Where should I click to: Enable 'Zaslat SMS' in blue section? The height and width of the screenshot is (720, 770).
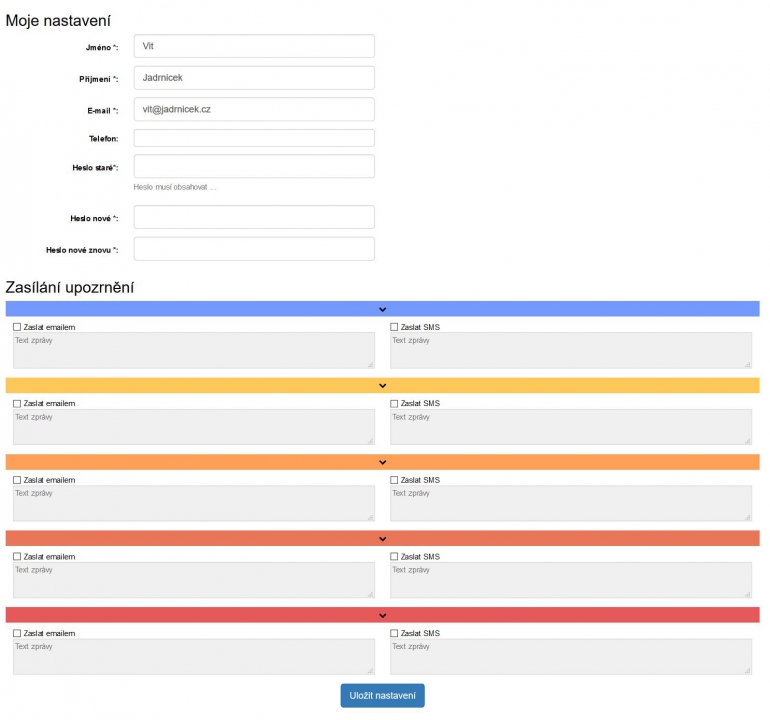[394, 327]
